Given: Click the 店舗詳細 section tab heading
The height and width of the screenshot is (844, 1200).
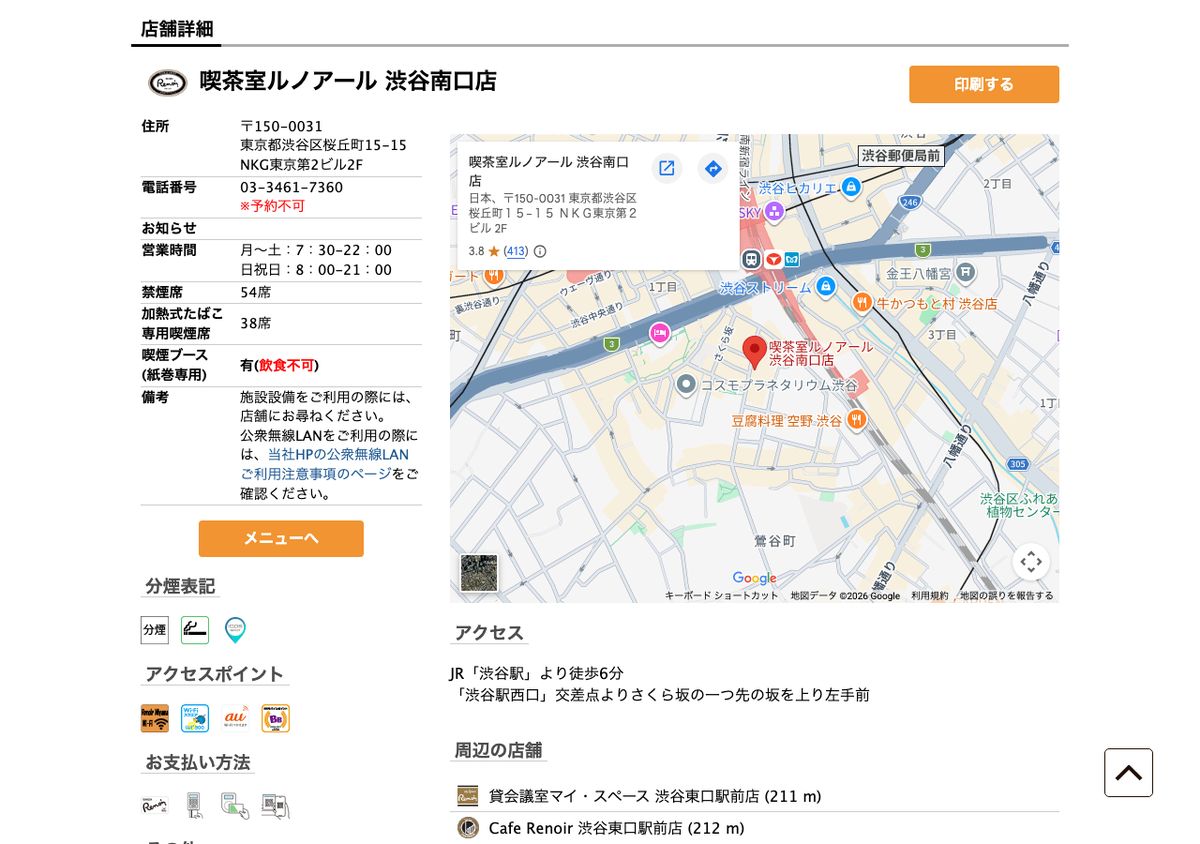Looking at the screenshot, I should (177, 29).
